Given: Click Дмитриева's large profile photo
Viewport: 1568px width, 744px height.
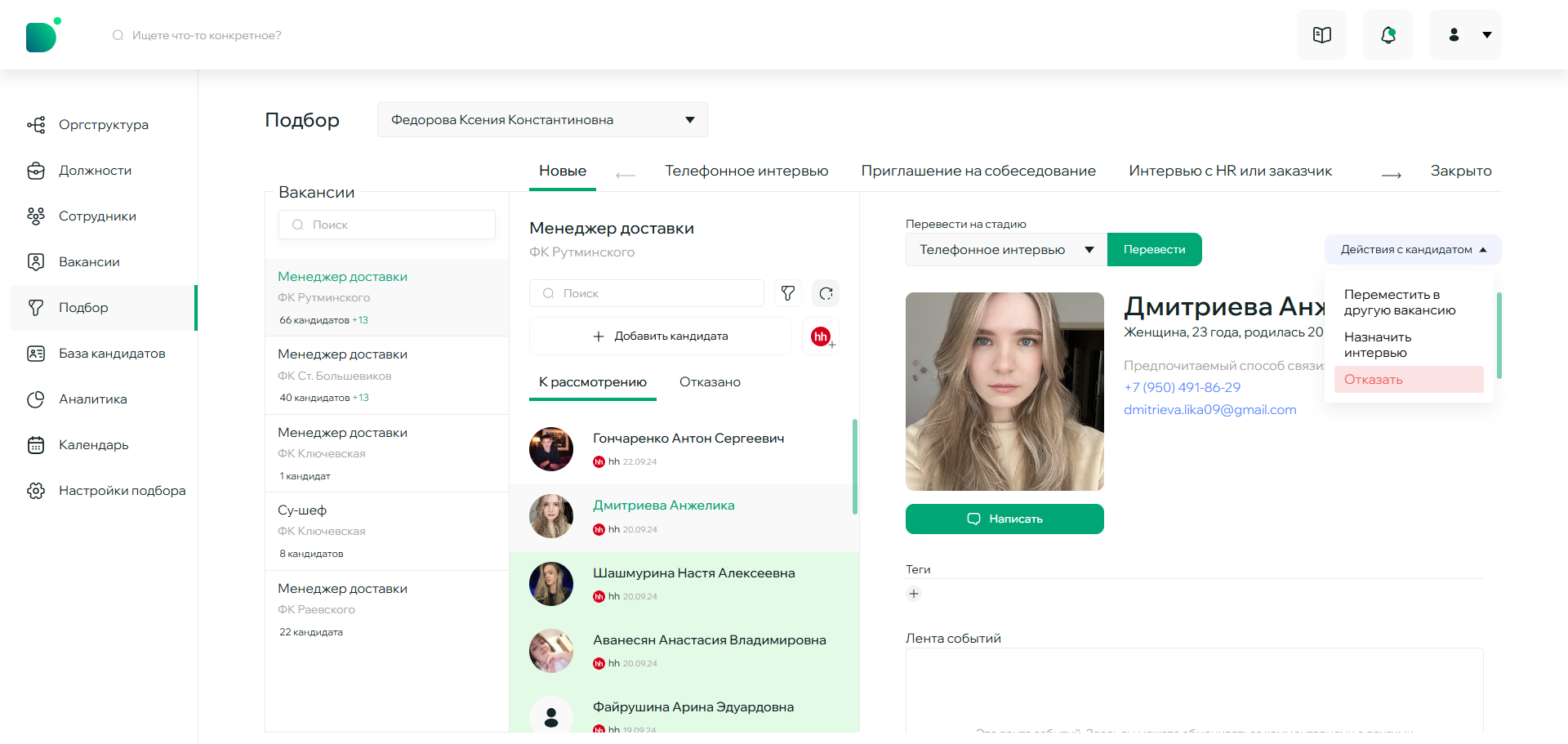Looking at the screenshot, I should [x=1004, y=392].
